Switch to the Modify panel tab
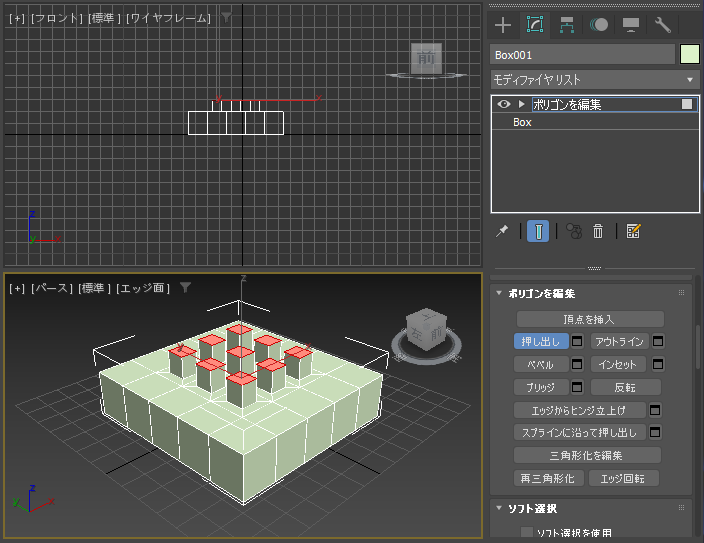 pos(535,24)
